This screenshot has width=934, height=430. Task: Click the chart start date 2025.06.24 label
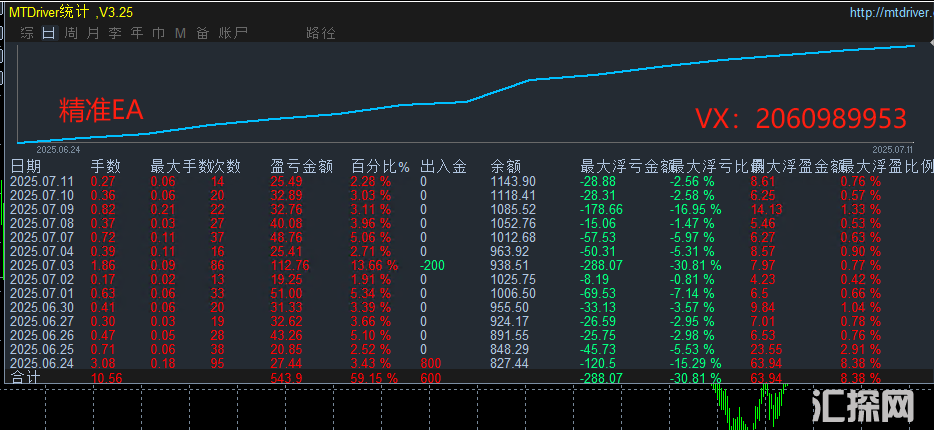pos(58,150)
